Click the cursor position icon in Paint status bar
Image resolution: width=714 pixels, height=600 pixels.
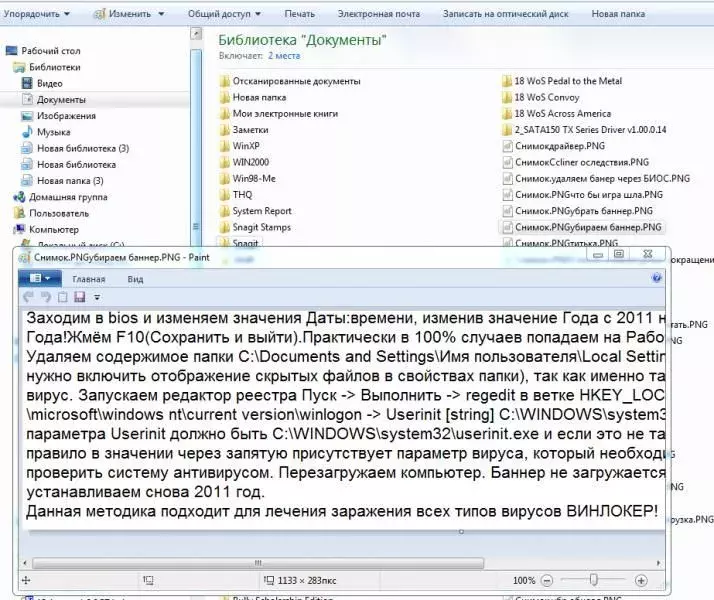pos(26,580)
